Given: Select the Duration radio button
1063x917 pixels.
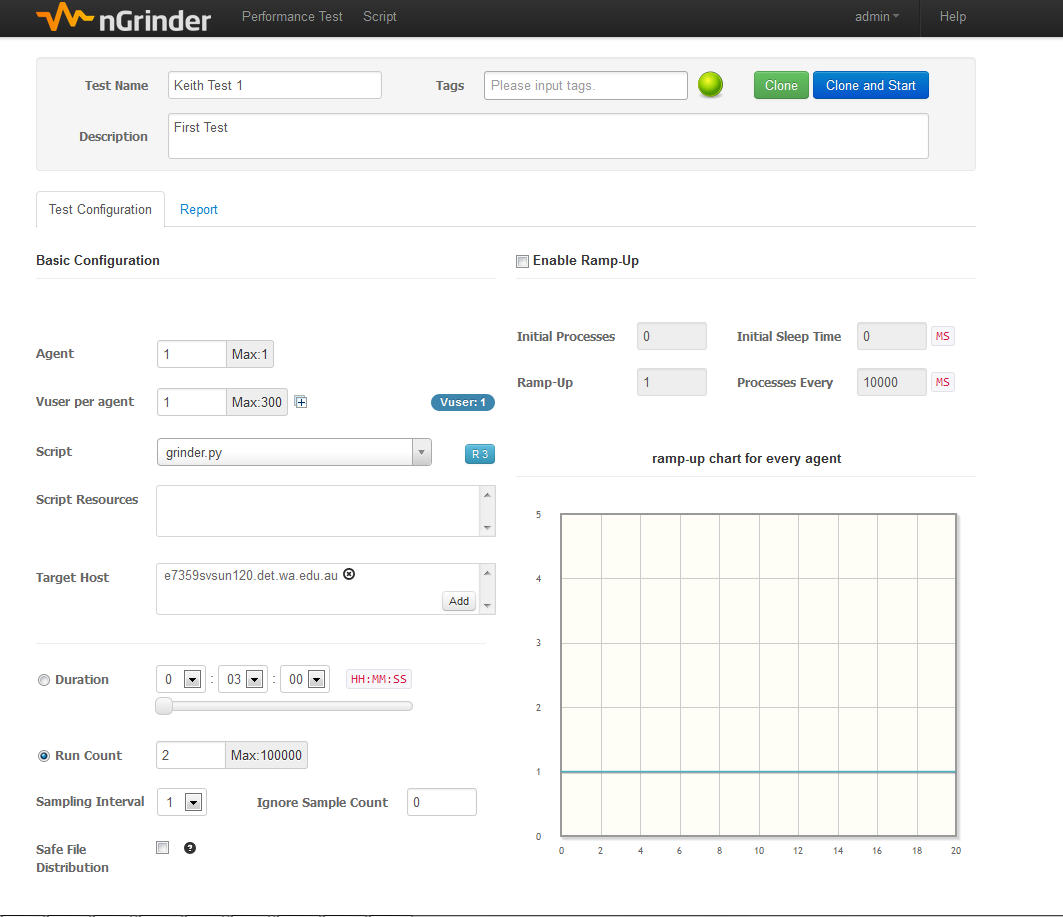Looking at the screenshot, I should [43, 680].
